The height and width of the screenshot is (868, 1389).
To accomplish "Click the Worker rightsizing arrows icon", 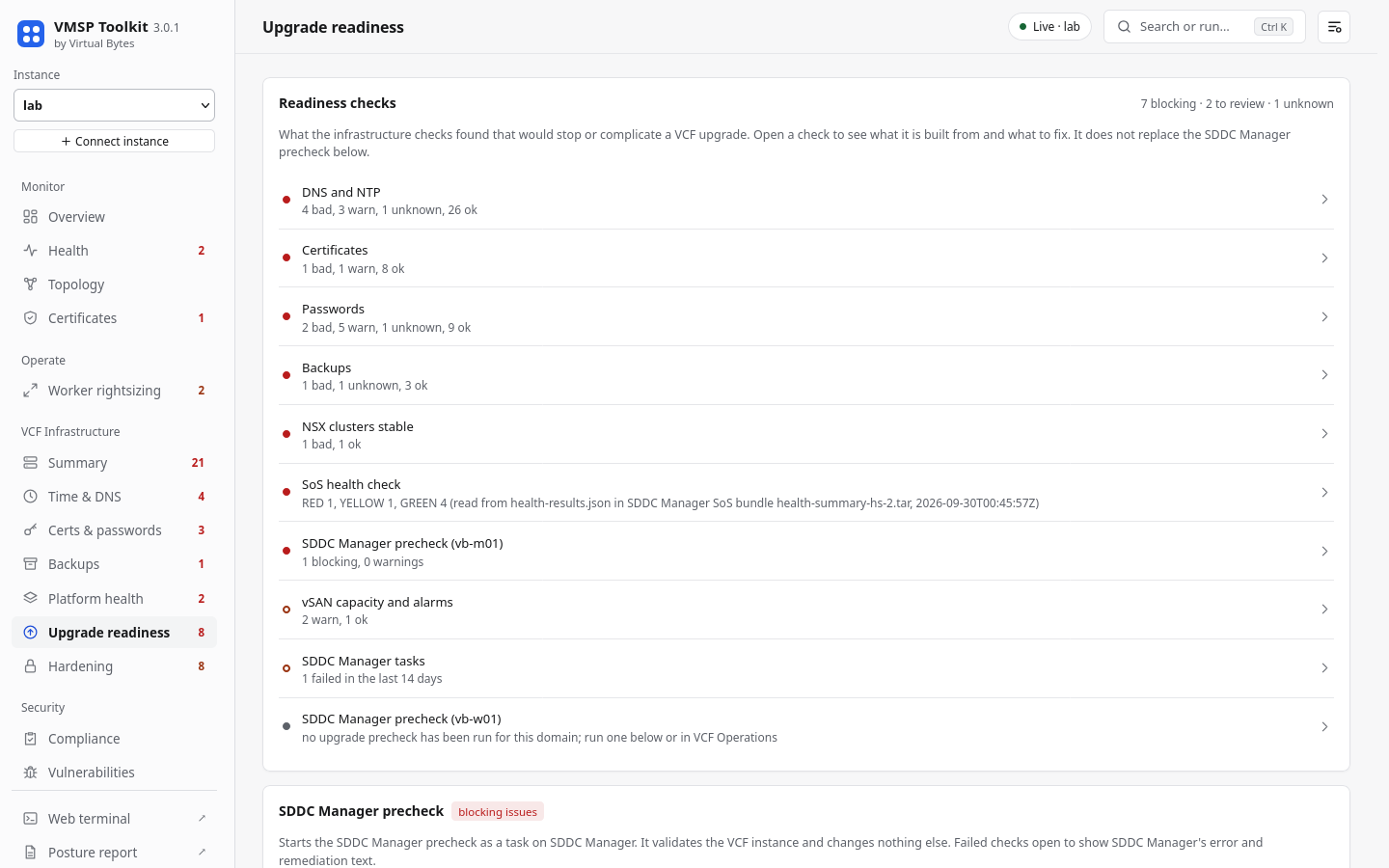I will pyautogui.click(x=31, y=391).
